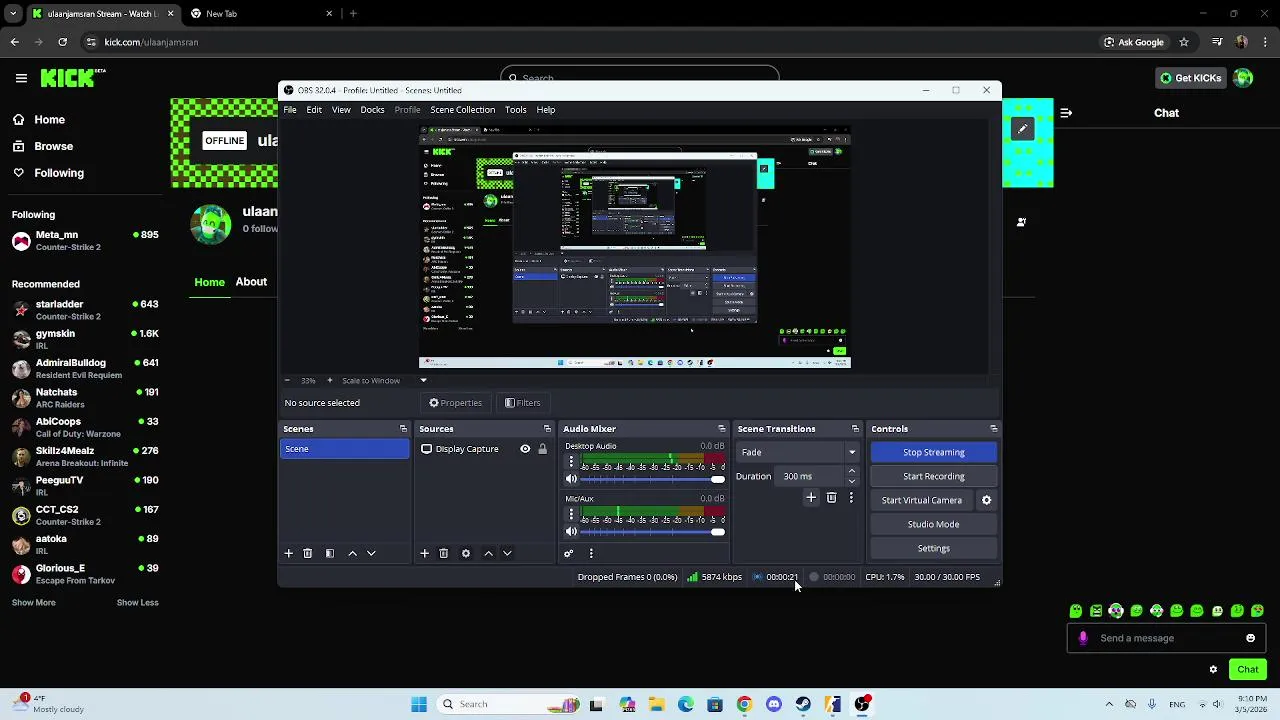This screenshot has width=1280, height=720.
Task: Open OBS Help menu
Action: 546,109
